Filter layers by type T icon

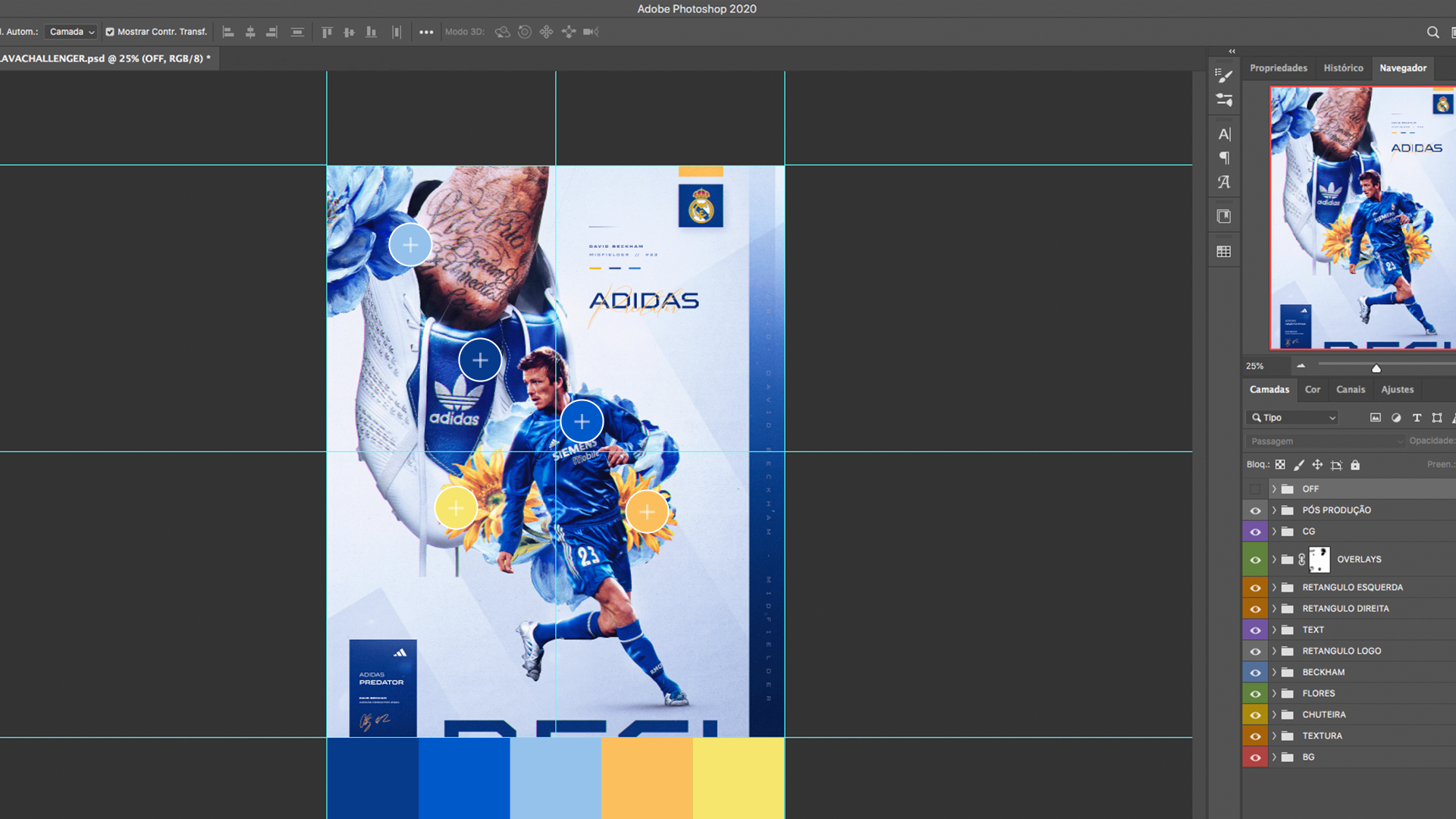click(1417, 418)
